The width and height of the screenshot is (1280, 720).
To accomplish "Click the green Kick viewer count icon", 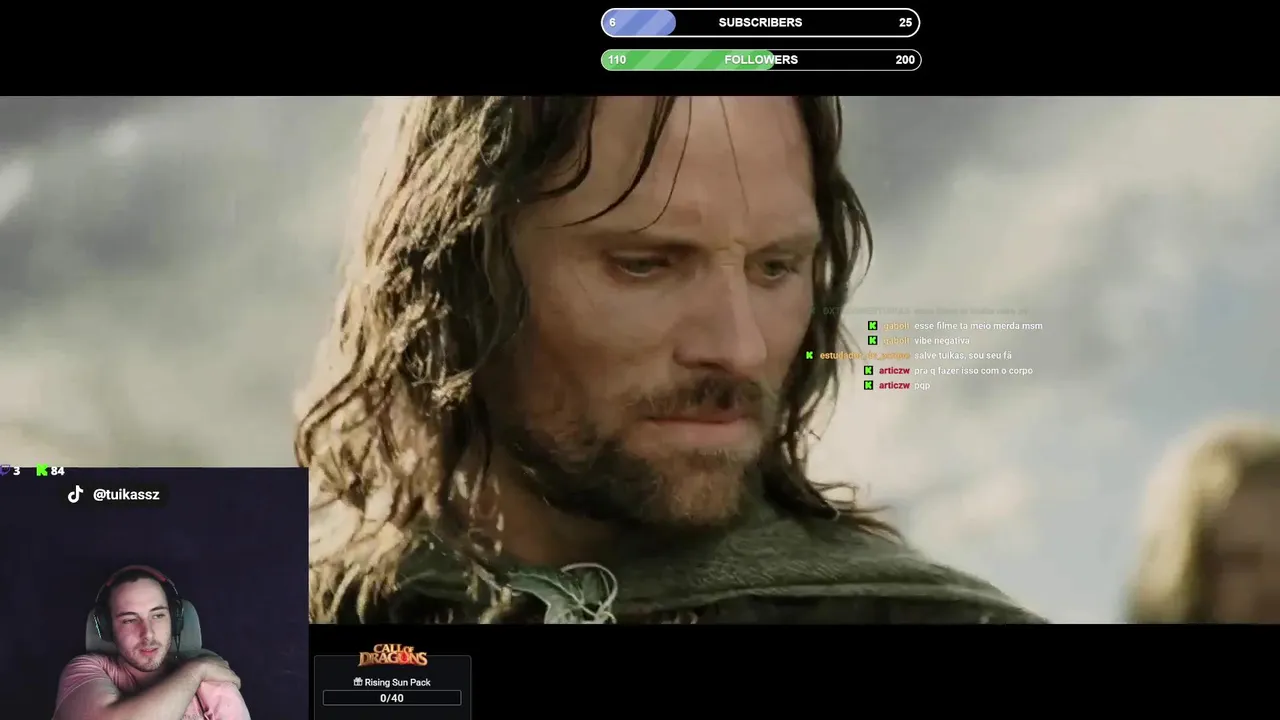I will click(x=41, y=470).
